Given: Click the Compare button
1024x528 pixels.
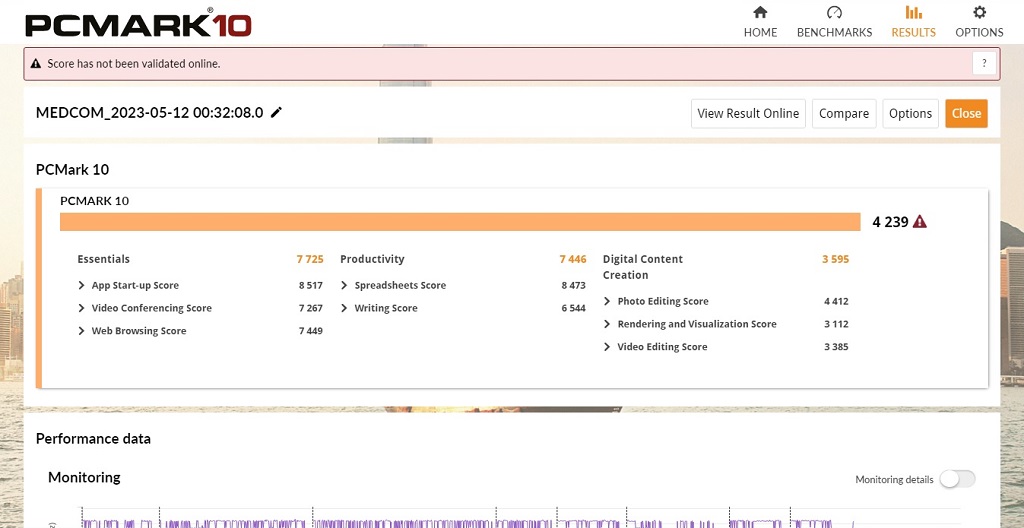Looking at the screenshot, I should point(844,113).
